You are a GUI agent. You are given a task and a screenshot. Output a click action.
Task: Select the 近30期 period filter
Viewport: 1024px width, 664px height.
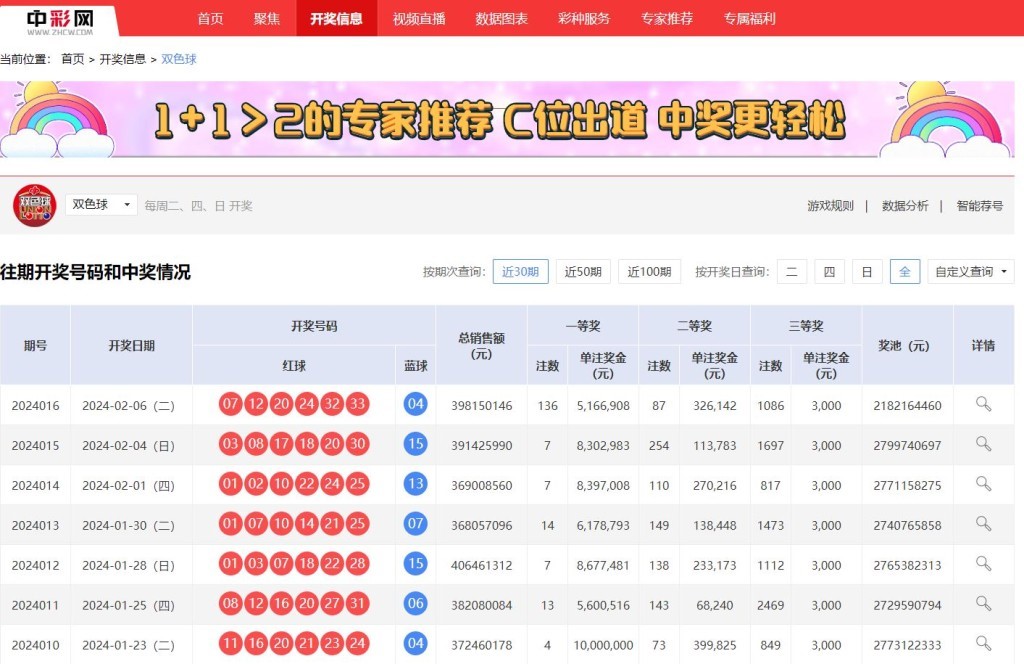520,272
